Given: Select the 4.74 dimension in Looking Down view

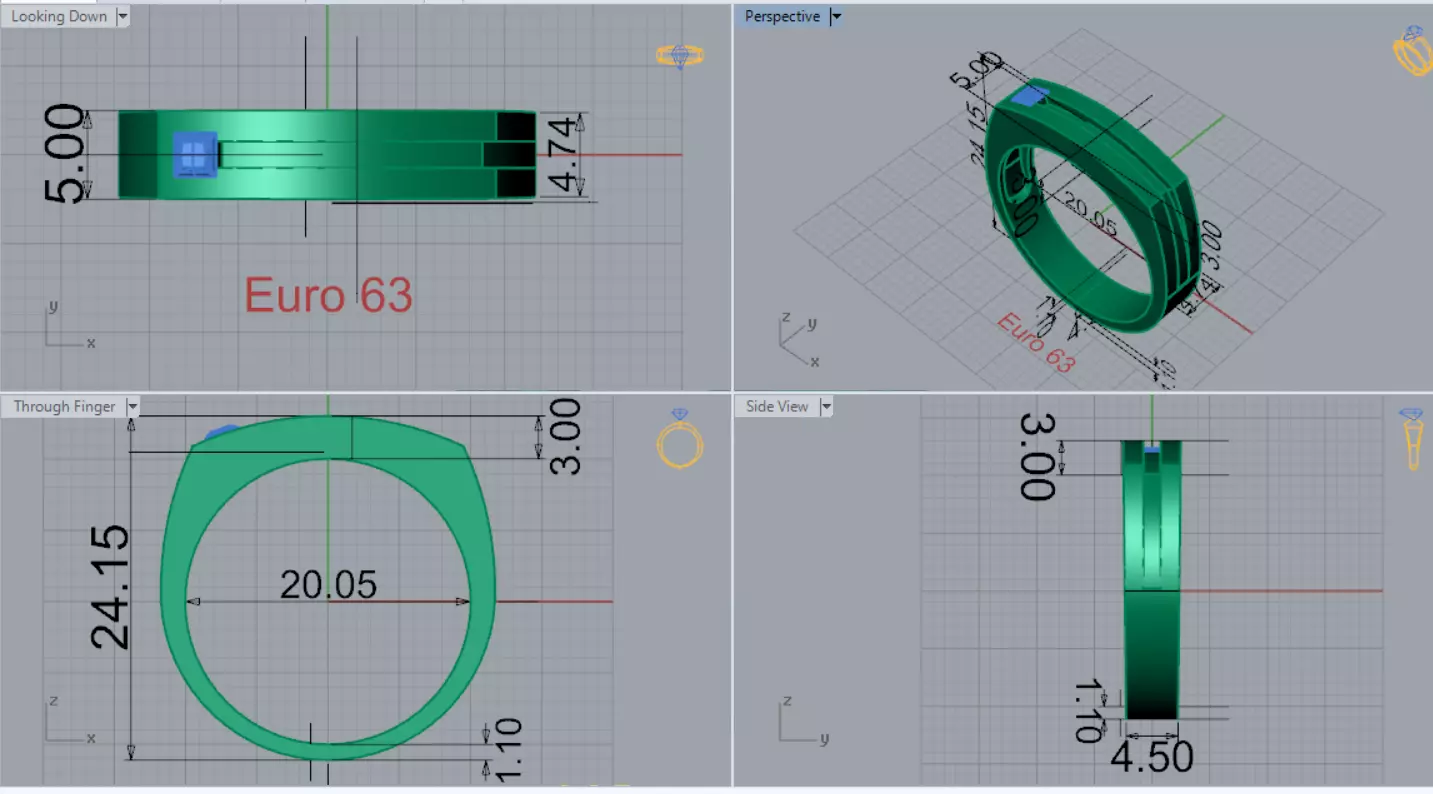Looking at the screenshot, I should tap(562, 154).
